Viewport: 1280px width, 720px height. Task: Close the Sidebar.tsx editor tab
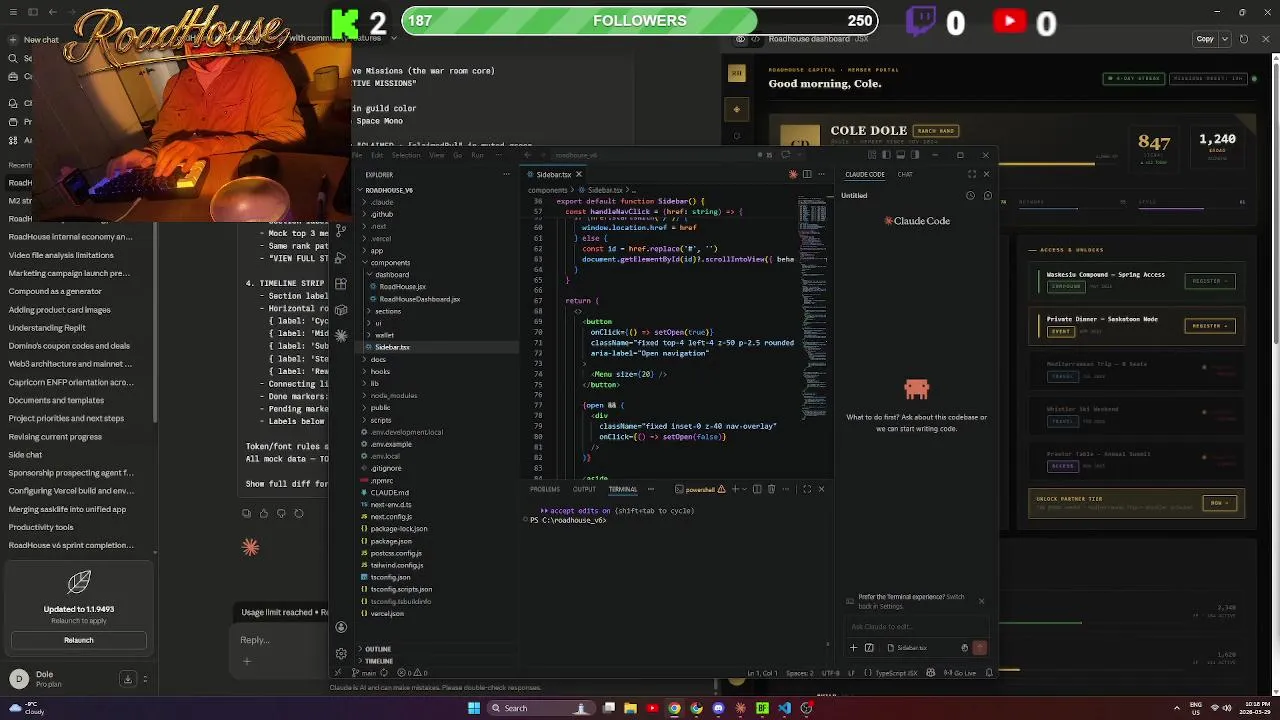[578, 174]
